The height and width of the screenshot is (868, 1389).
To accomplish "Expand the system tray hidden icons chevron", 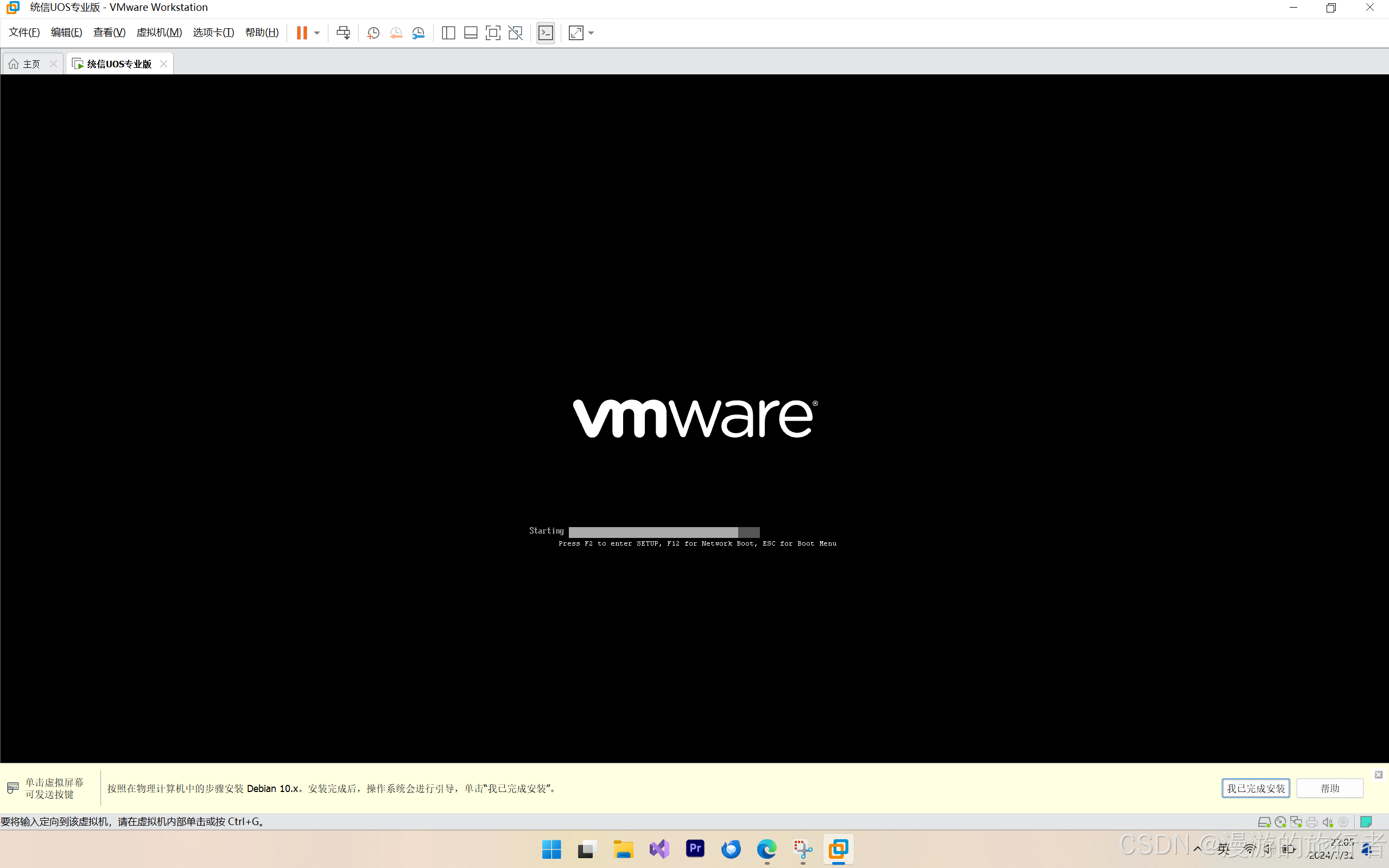I will (x=1197, y=849).
